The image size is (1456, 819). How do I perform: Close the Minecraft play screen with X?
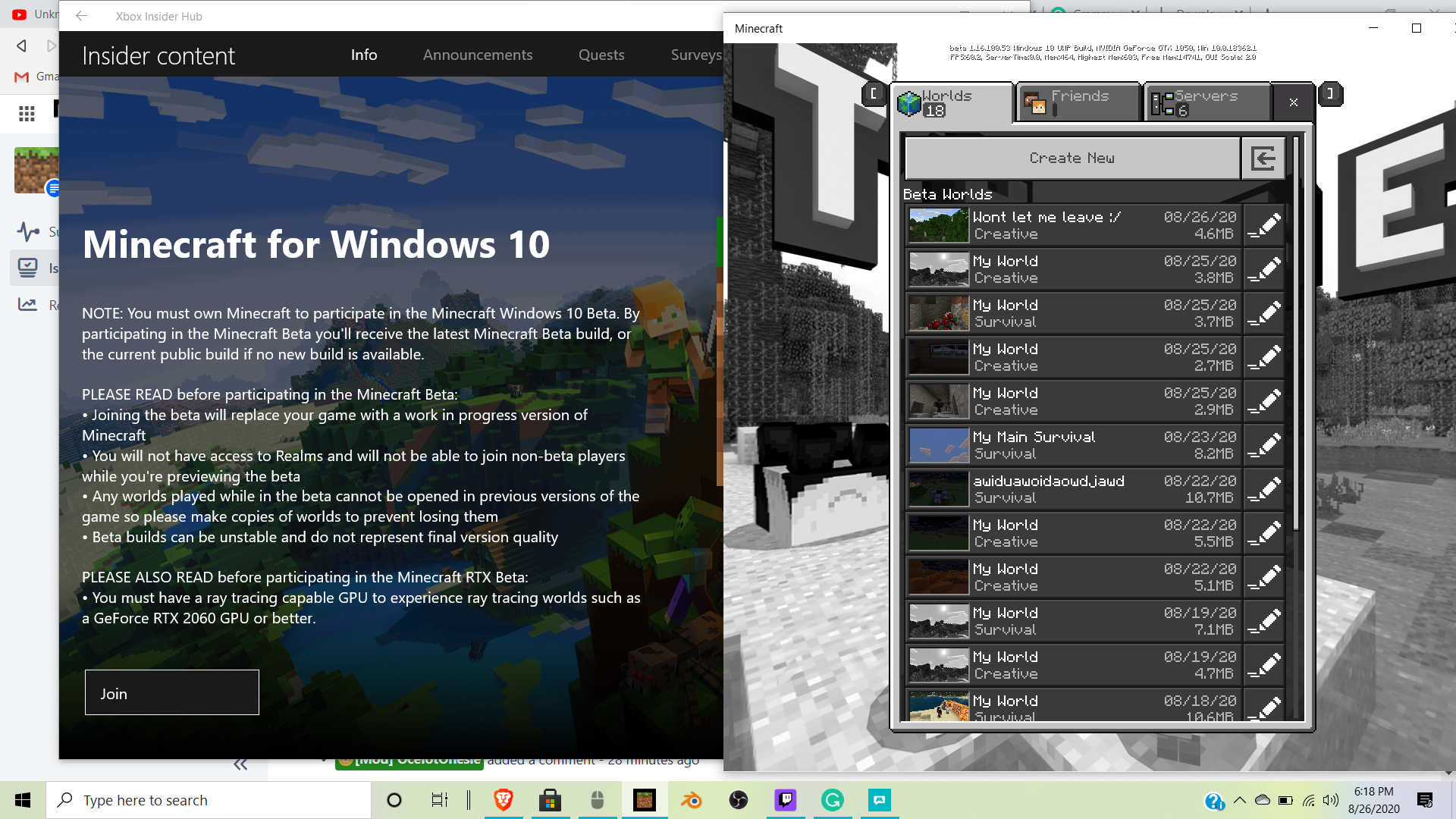(1294, 102)
